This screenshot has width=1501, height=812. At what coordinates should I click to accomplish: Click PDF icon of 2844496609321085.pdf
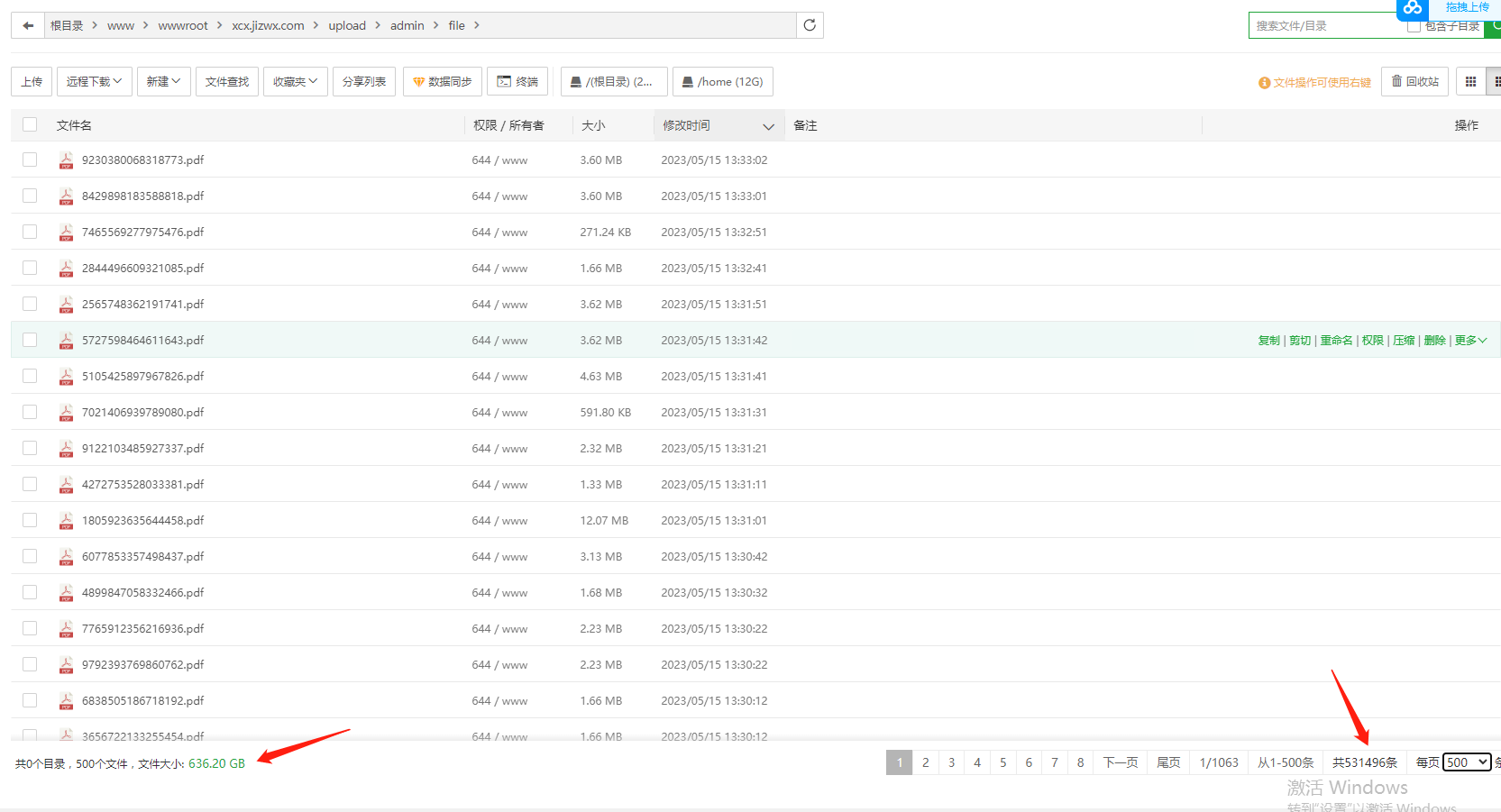[66, 269]
